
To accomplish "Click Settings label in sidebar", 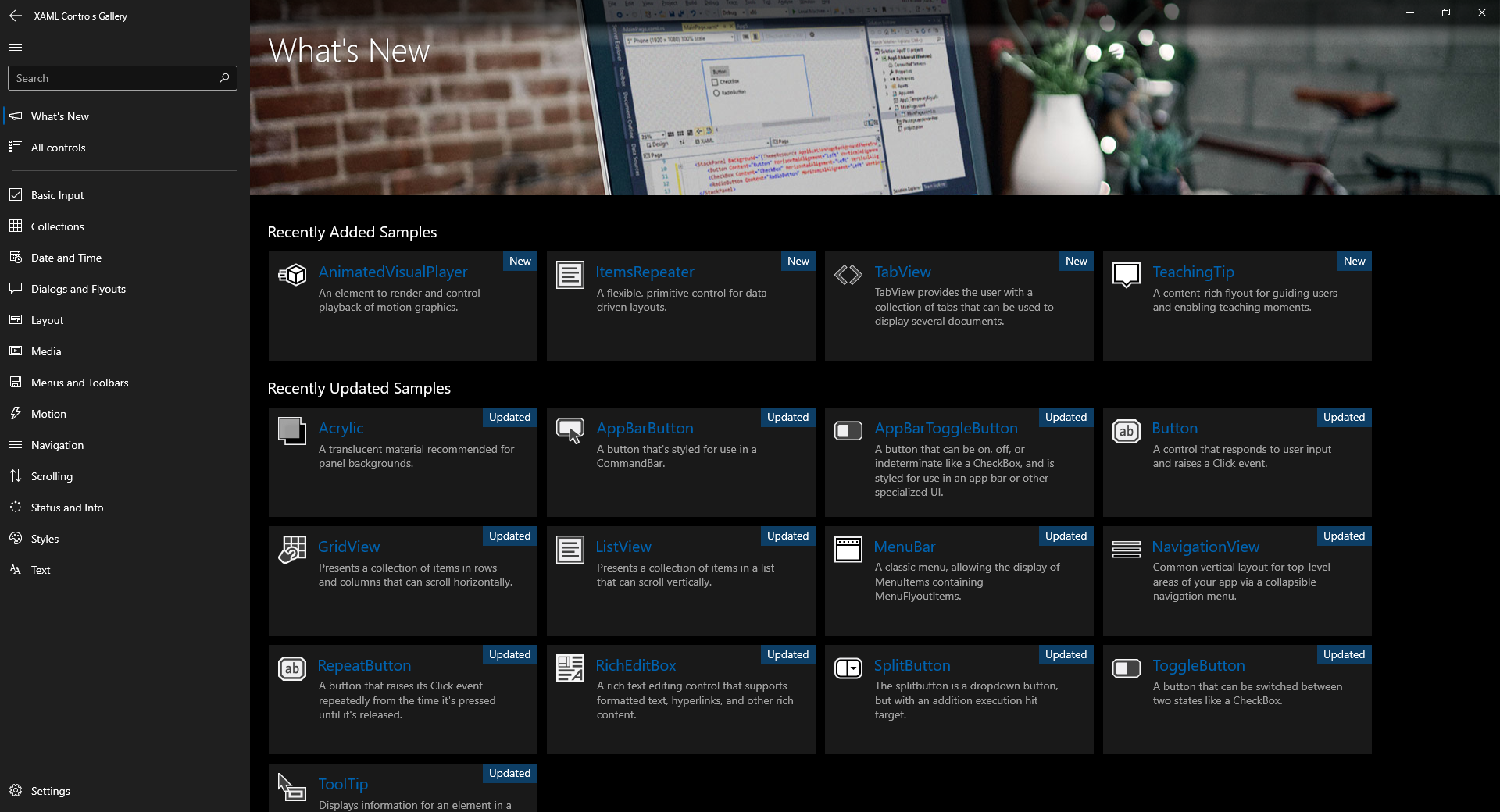I will click(x=51, y=791).
